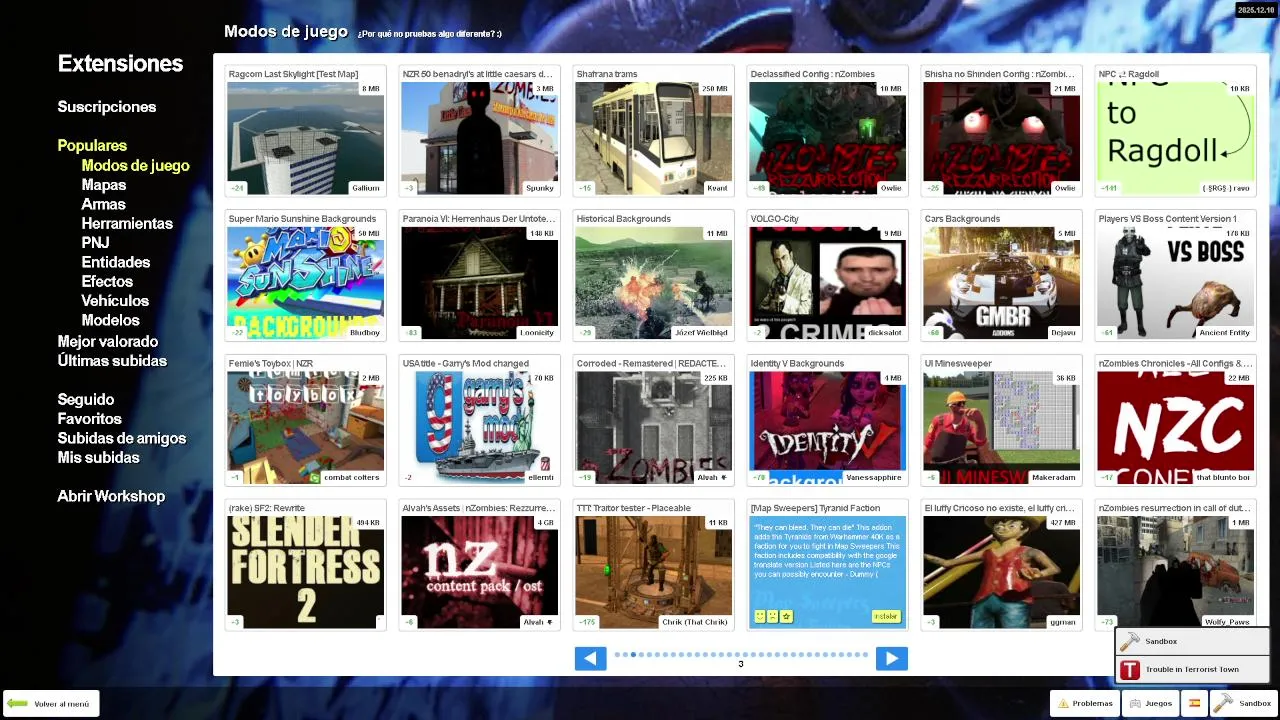The image size is (1280, 720).
Task: Go to the next page with the right arrow
Action: pyautogui.click(x=891, y=658)
